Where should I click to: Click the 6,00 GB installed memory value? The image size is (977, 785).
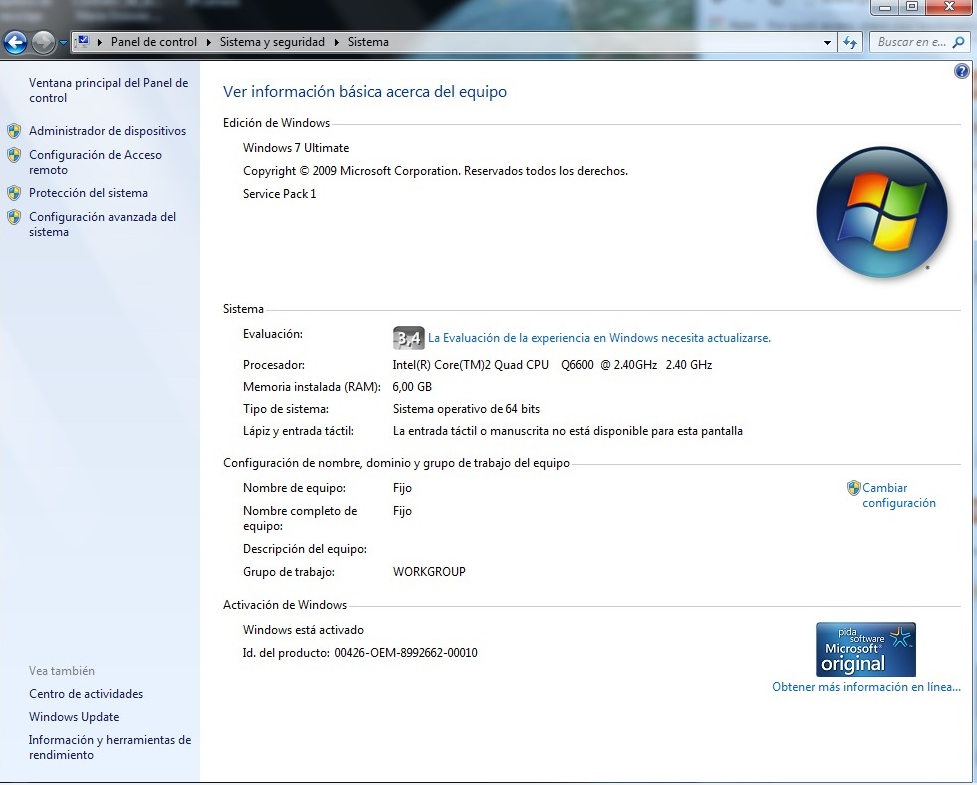(x=412, y=387)
